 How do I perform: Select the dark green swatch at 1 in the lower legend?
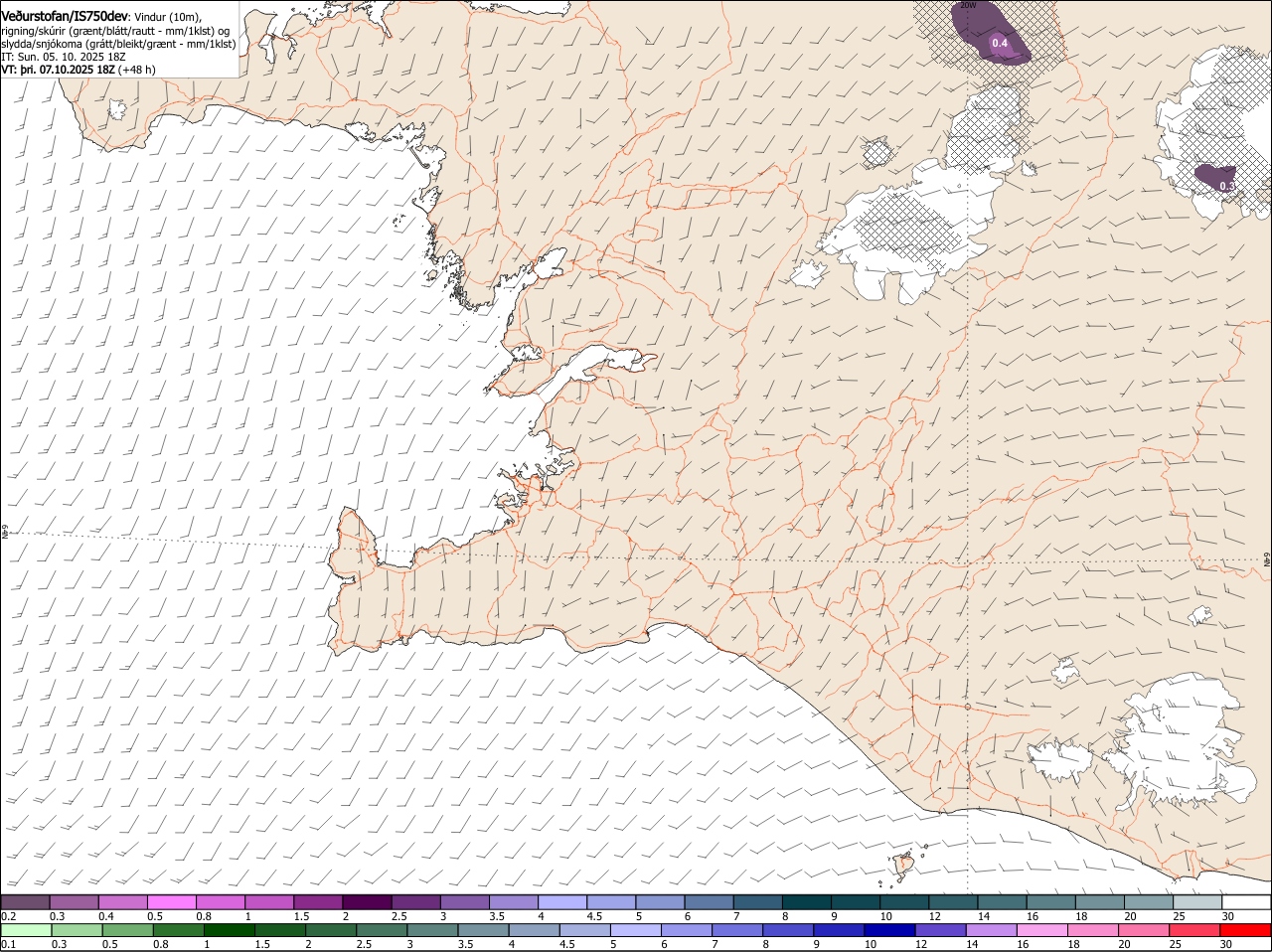pos(230,930)
